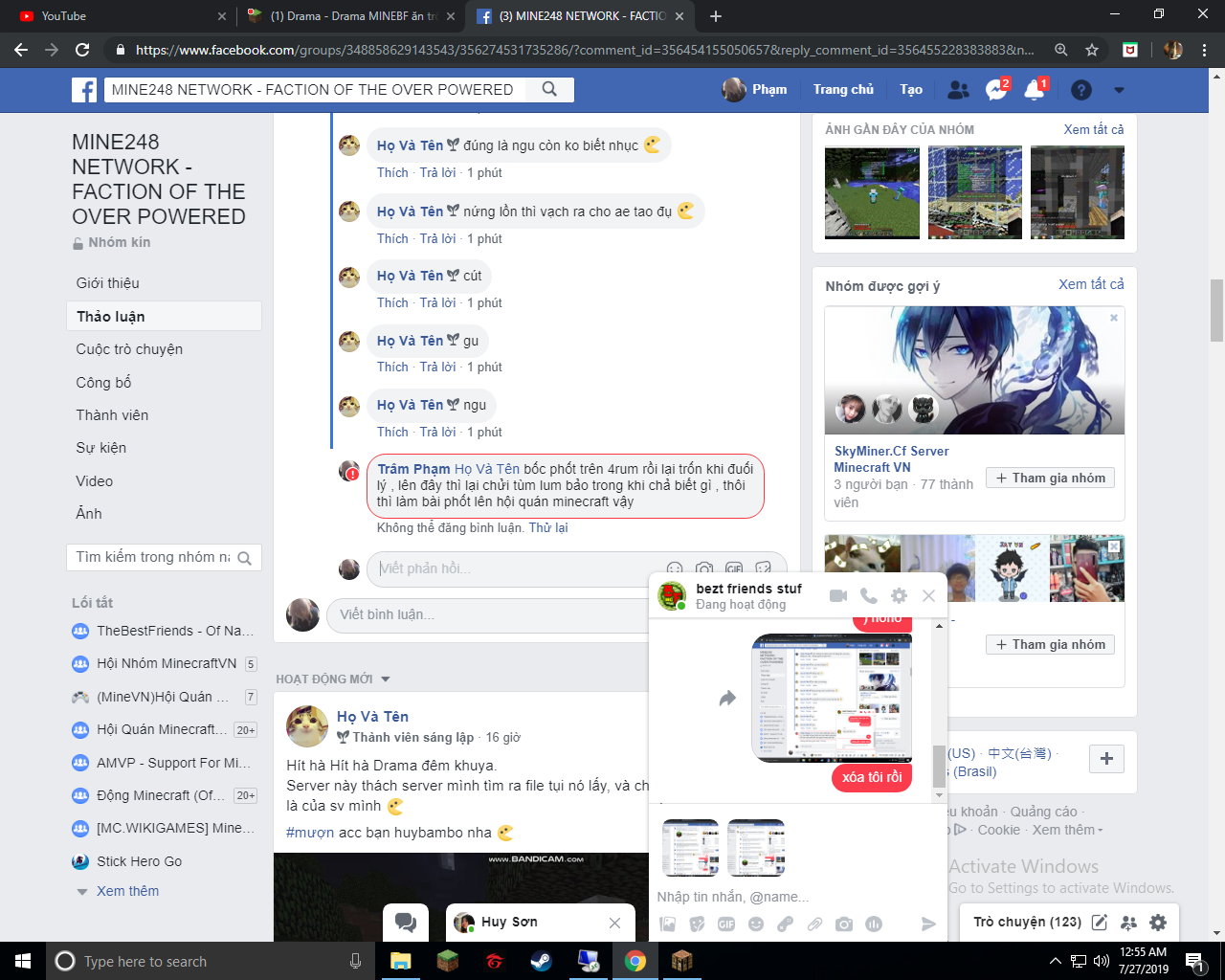Start a voice call in bezt friends stuf chat
The height and width of the screenshot is (980, 1225).
point(869,595)
